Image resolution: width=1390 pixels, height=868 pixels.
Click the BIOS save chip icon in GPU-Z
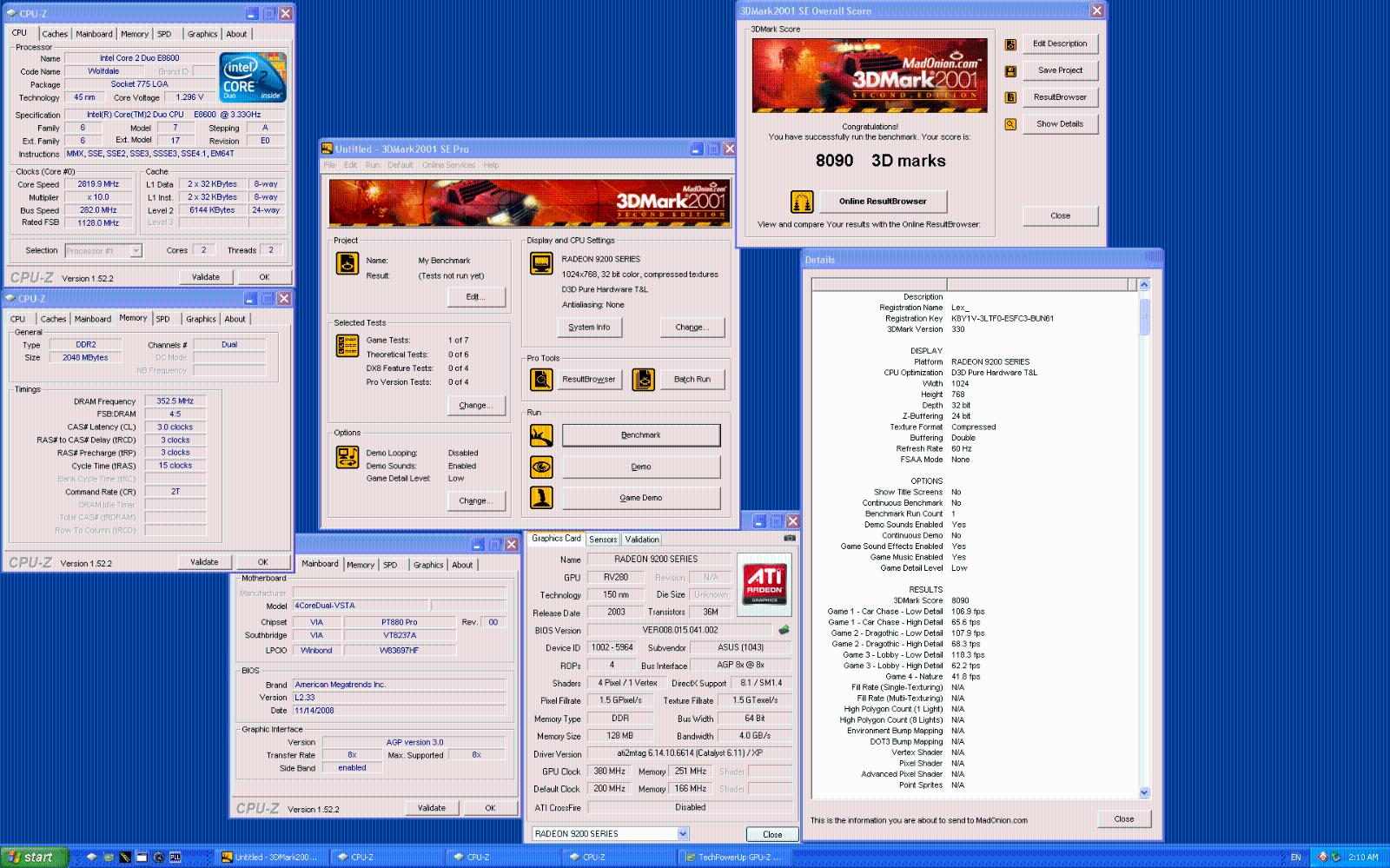[x=784, y=630]
